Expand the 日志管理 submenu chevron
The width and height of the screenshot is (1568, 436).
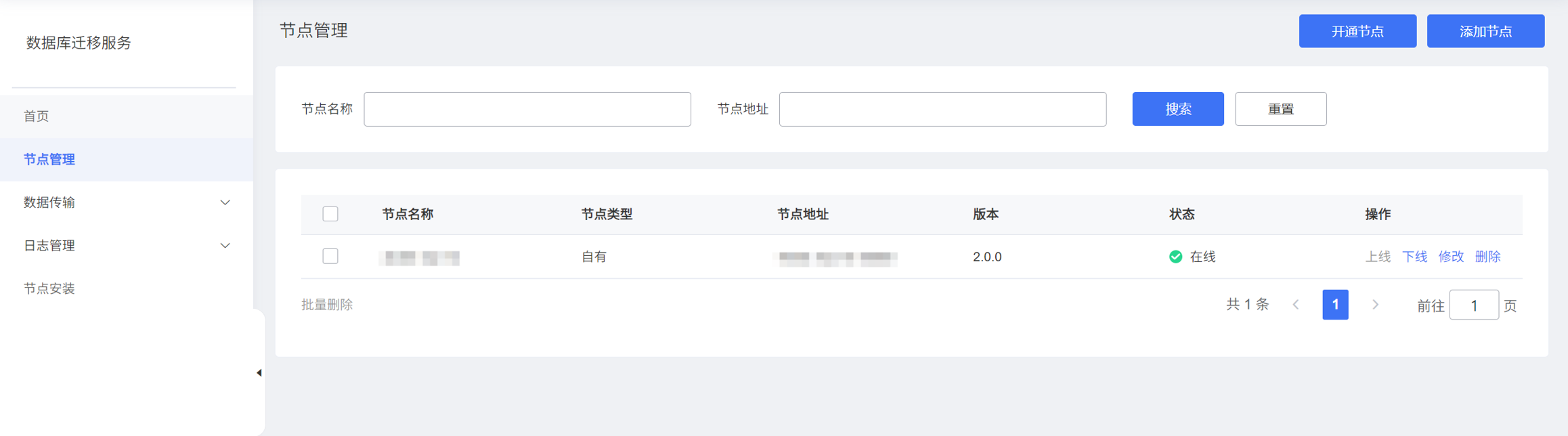pos(225,246)
